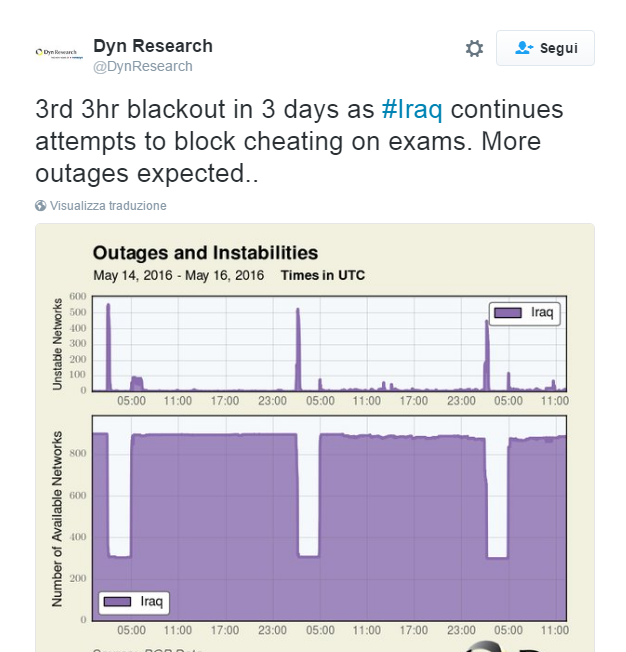The image size is (626, 652).
Task: Click the first tall spike in Unstable Networks chart
Action: pyautogui.click(x=108, y=345)
